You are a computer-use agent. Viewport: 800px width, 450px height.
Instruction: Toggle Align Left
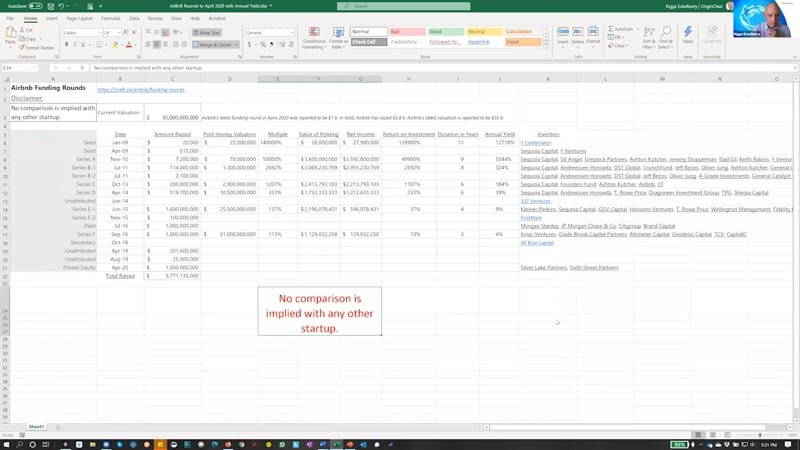coord(148,45)
